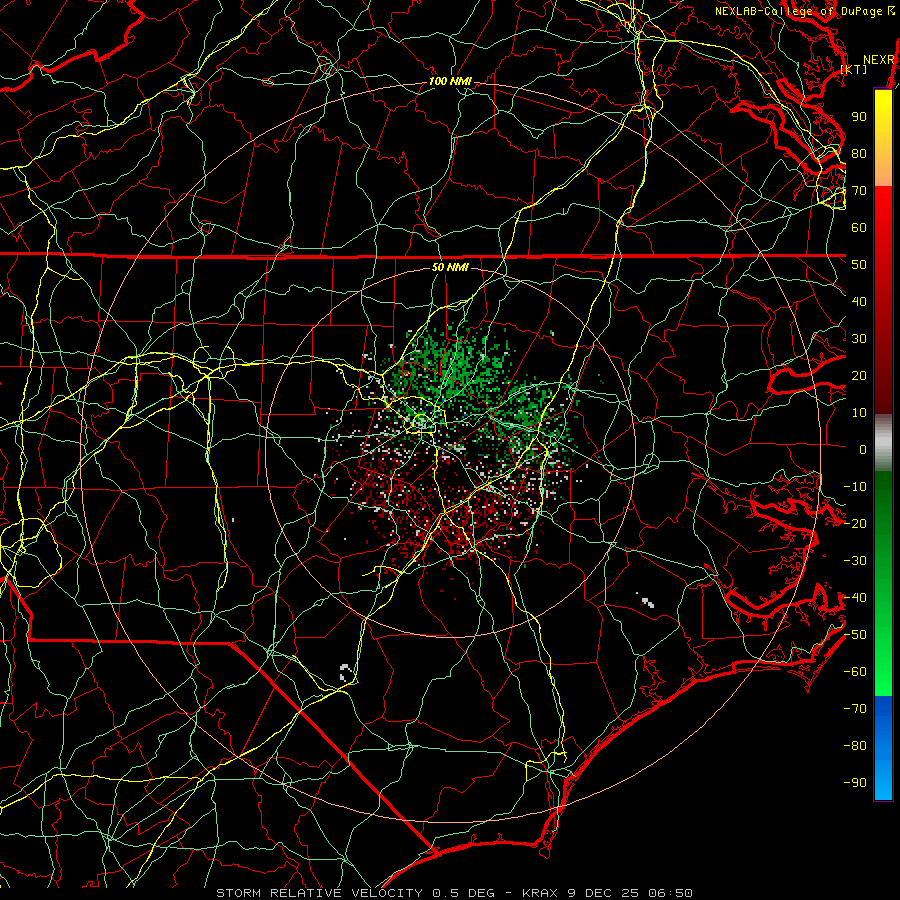Screen dimensions: 900x900
Task: Click the 50 knot label on the color scale
Action: pyautogui.click(x=859, y=265)
